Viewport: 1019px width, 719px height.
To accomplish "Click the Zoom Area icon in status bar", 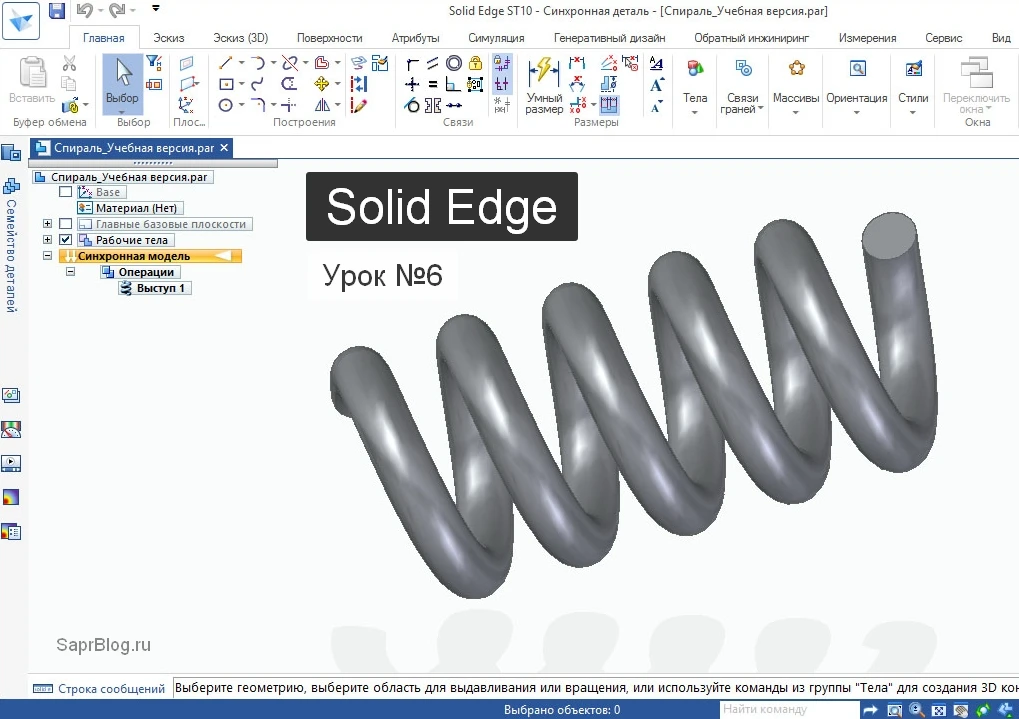I will (894, 710).
